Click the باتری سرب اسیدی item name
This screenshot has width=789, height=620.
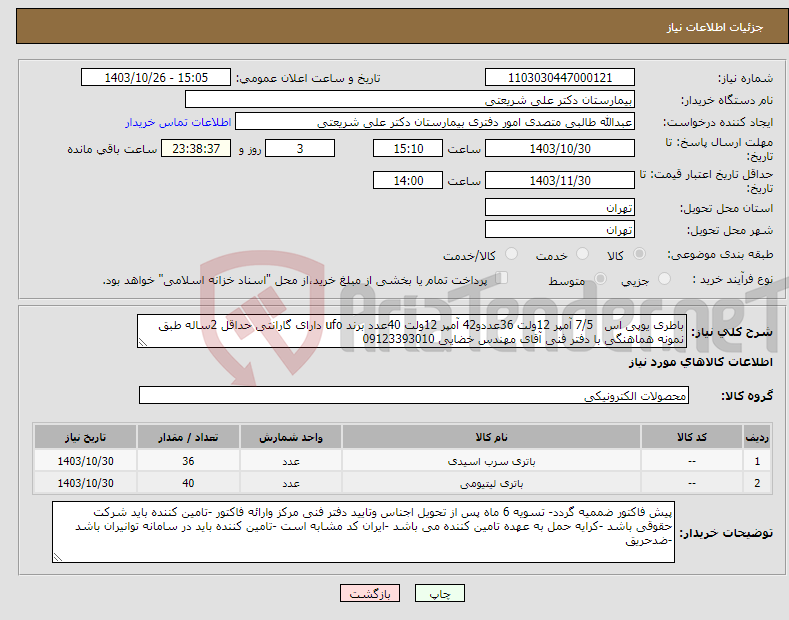(491, 461)
